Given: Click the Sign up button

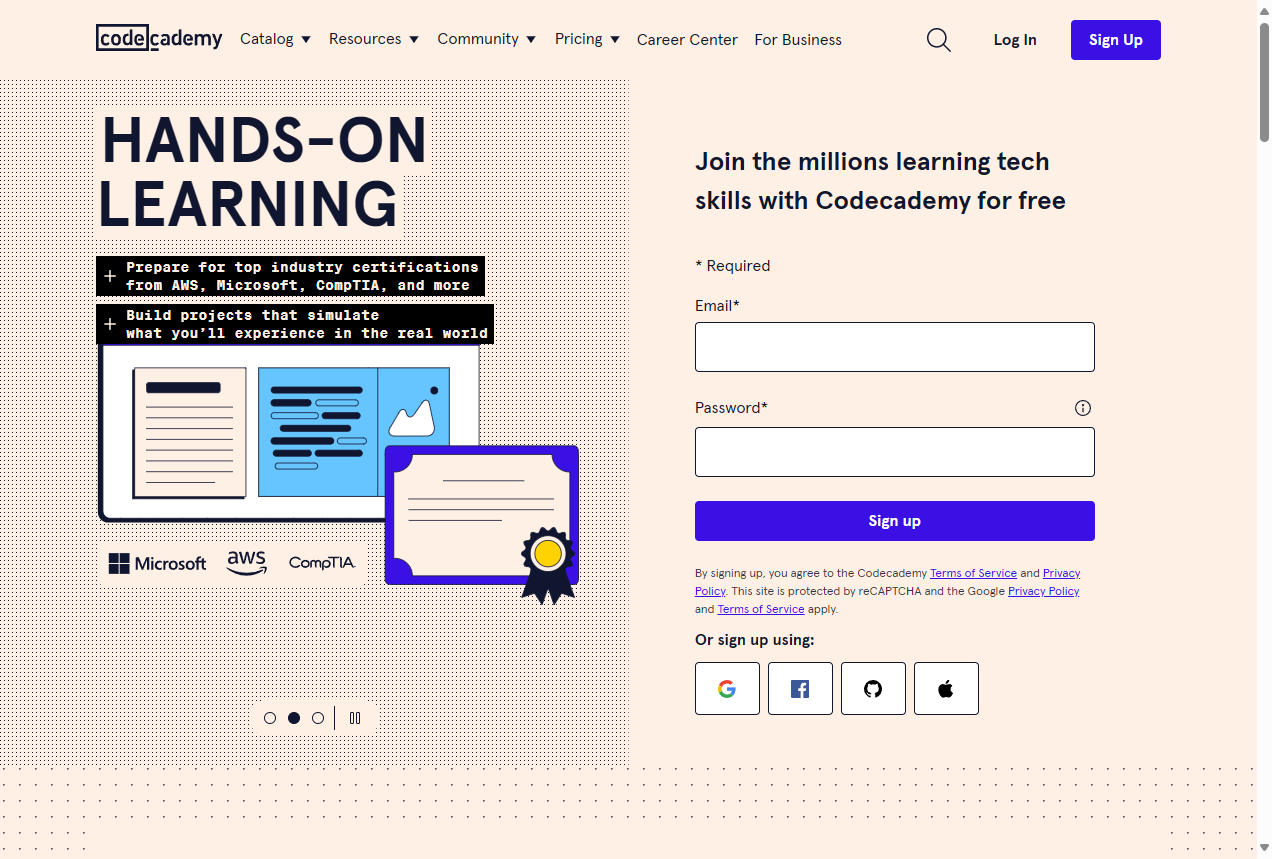Looking at the screenshot, I should (x=894, y=520).
